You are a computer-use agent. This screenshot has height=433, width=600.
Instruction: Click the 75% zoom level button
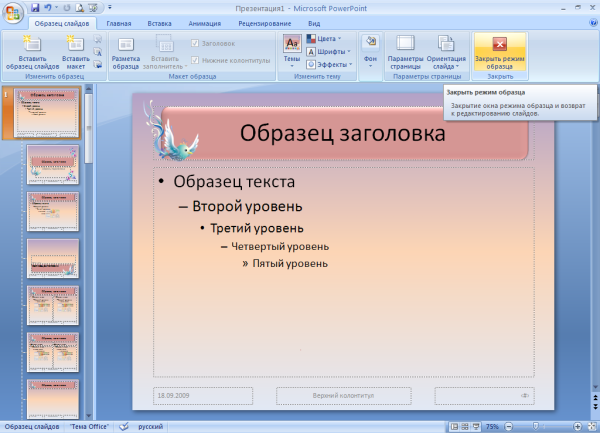coord(492,426)
